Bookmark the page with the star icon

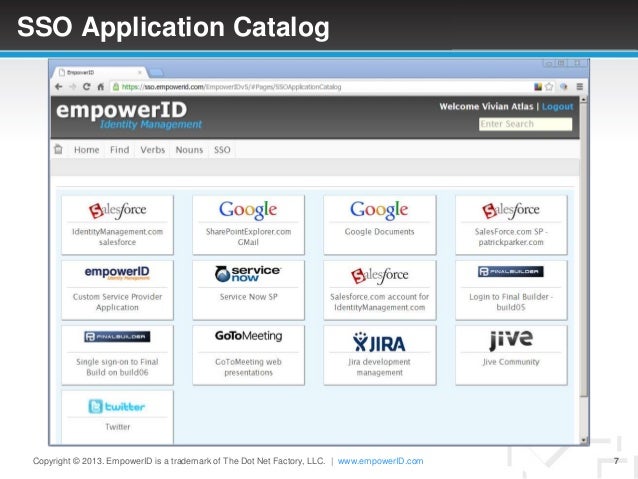[549, 87]
